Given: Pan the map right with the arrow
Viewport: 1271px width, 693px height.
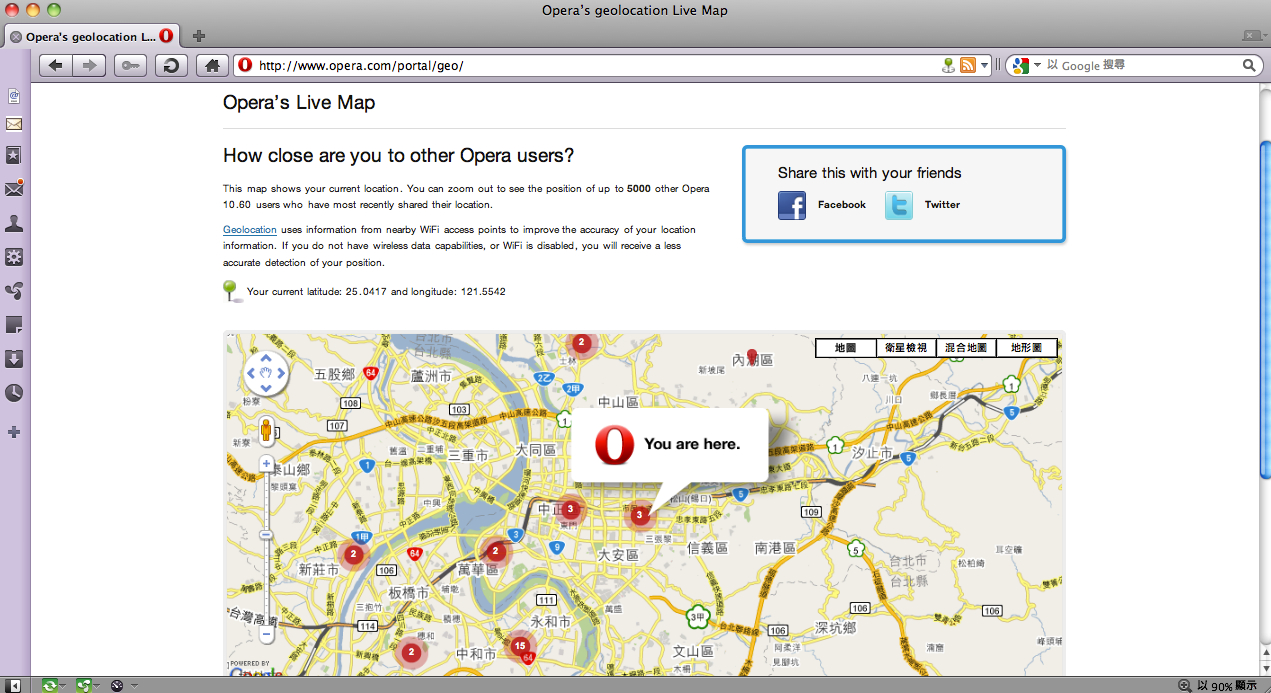Looking at the screenshot, I should pos(281,374).
